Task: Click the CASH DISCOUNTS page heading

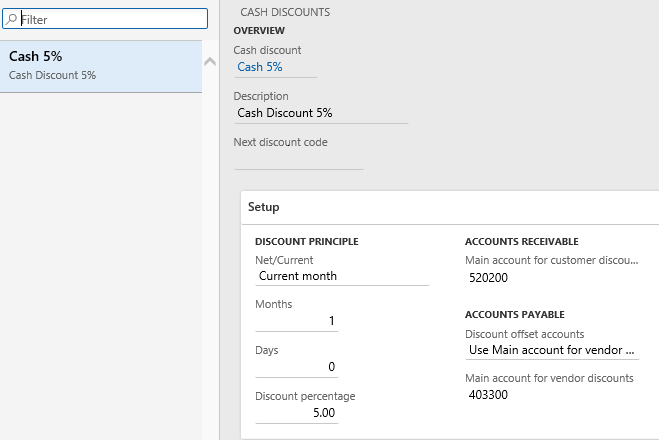Action: [x=285, y=12]
